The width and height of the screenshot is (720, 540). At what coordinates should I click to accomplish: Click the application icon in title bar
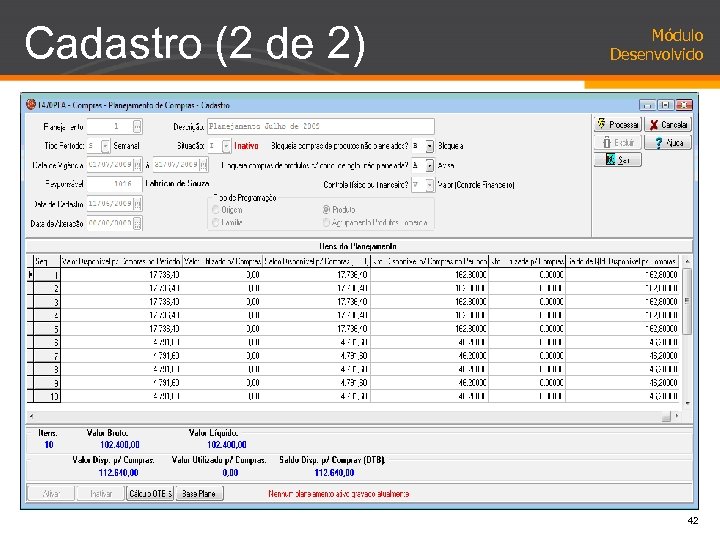coord(31,105)
